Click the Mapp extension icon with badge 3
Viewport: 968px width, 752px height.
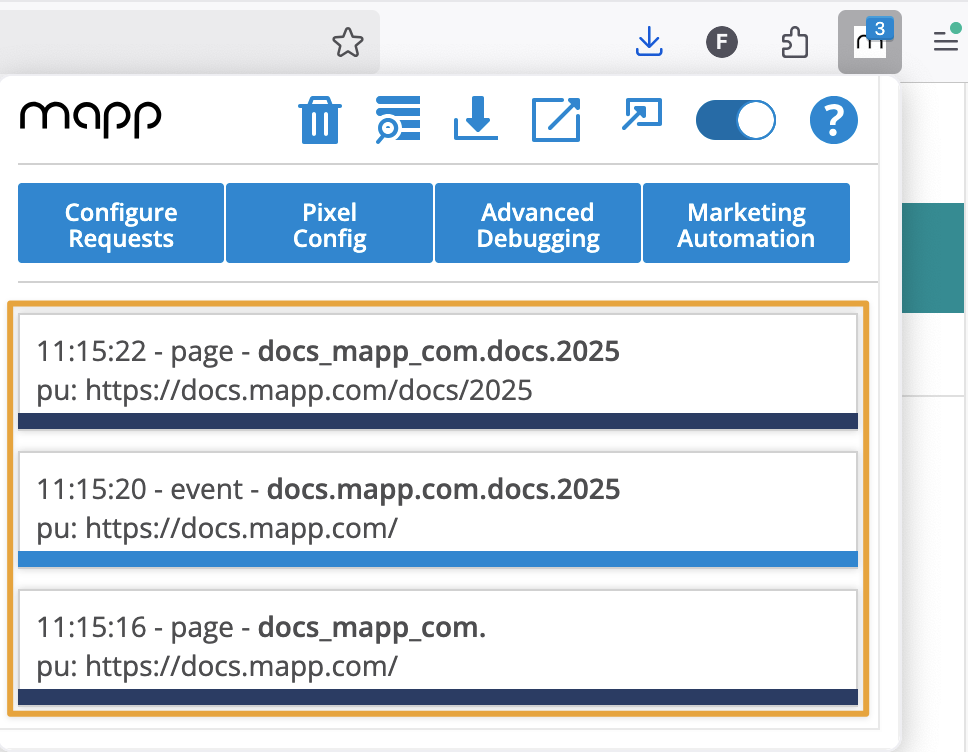click(x=870, y=42)
